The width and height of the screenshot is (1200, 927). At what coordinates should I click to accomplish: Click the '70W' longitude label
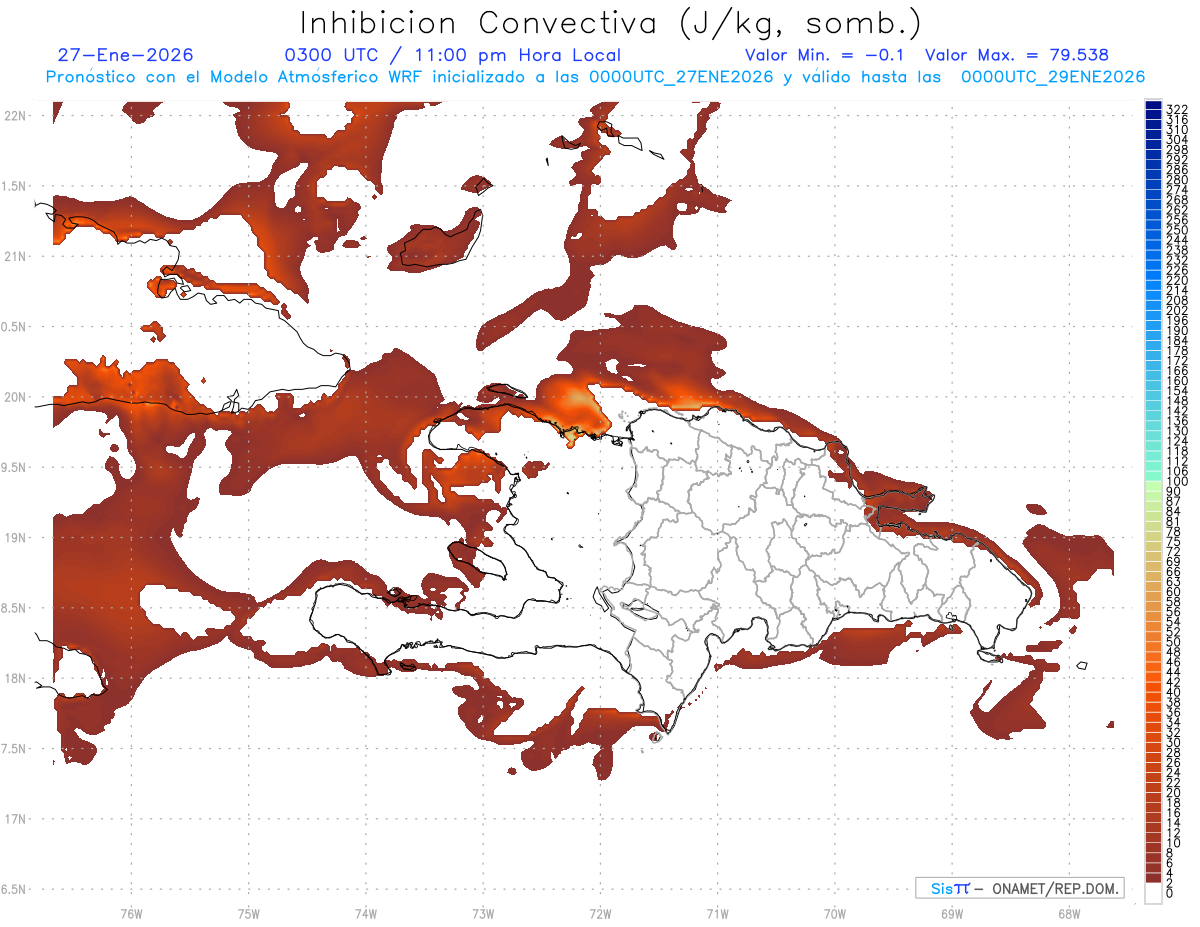pyautogui.click(x=835, y=914)
